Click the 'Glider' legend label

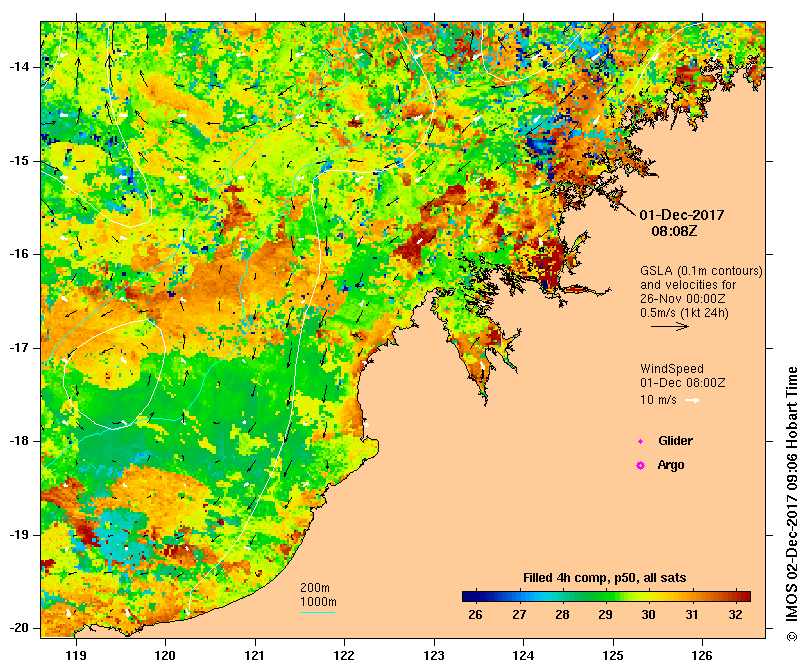click(x=675, y=441)
